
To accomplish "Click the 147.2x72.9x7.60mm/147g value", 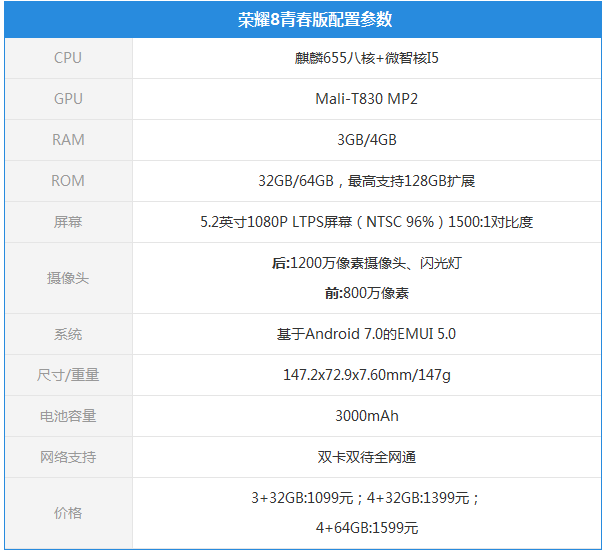I will pyautogui.click(x=366, y=375).
